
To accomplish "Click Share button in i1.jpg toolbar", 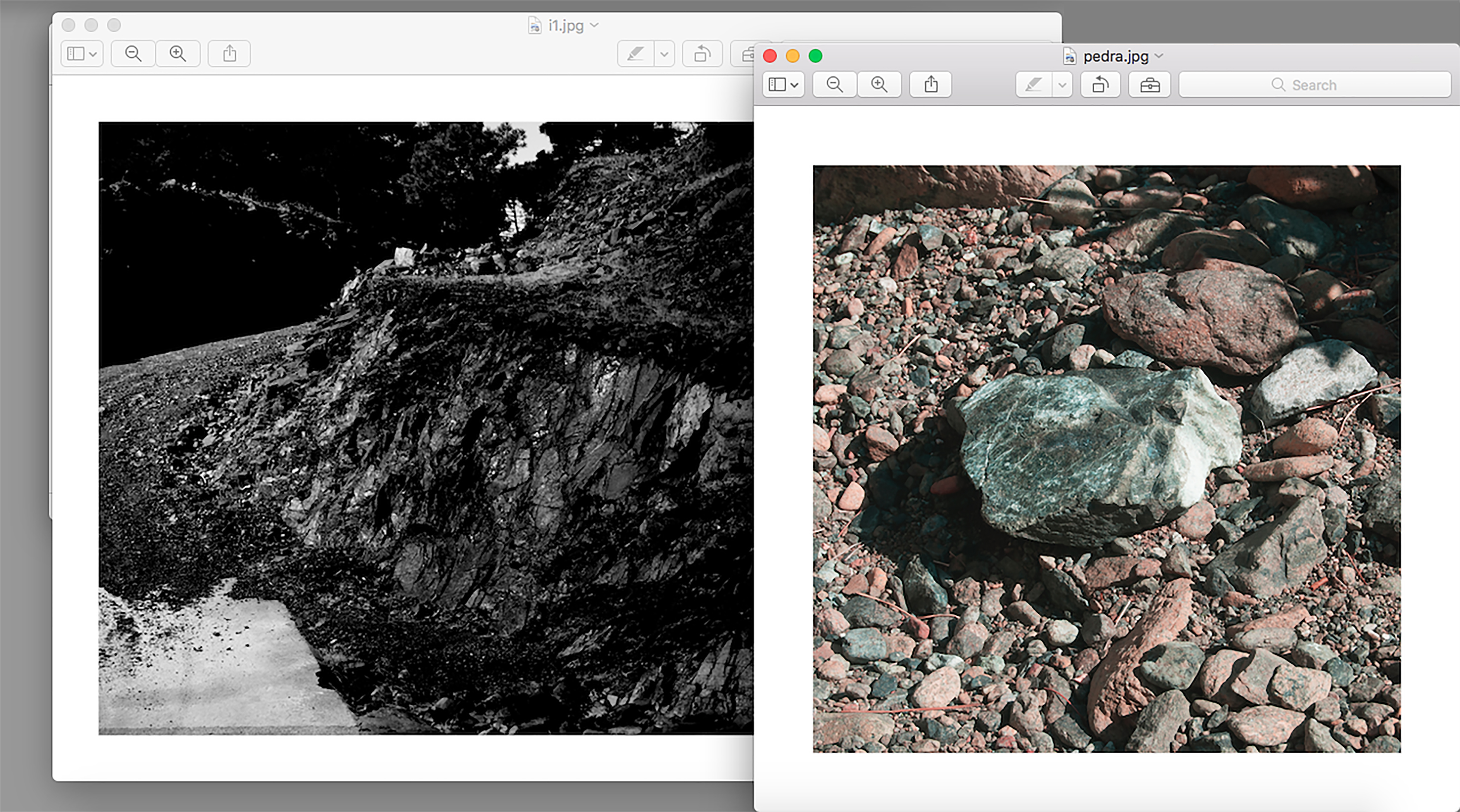I will point(229,54).
